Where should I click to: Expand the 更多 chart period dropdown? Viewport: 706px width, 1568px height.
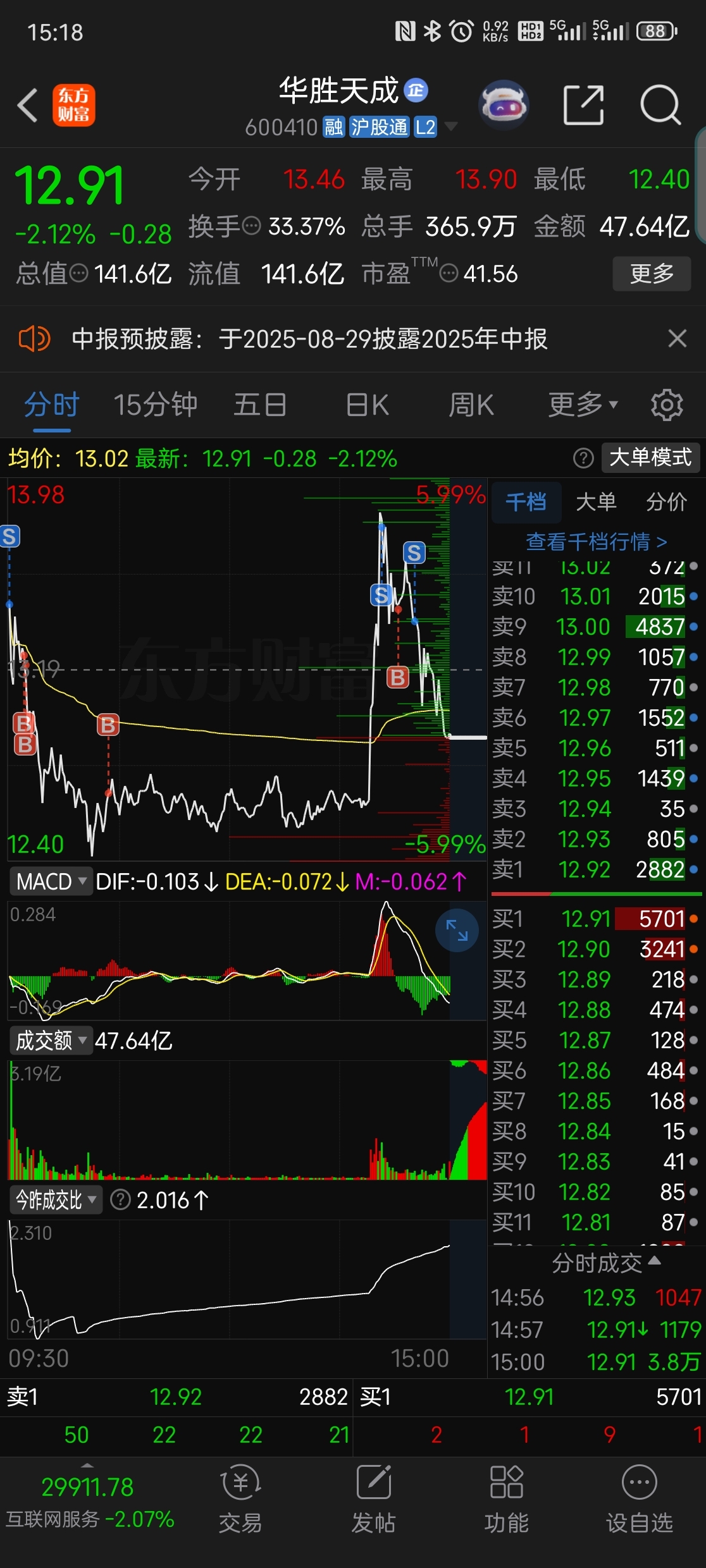pyautogui.click(x=583, y=405)
